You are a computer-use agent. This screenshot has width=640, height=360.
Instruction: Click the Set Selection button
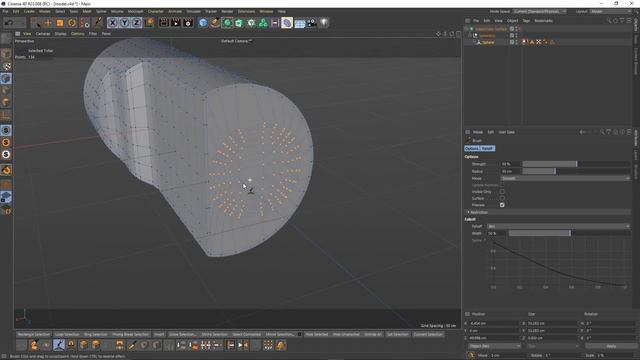398,334
